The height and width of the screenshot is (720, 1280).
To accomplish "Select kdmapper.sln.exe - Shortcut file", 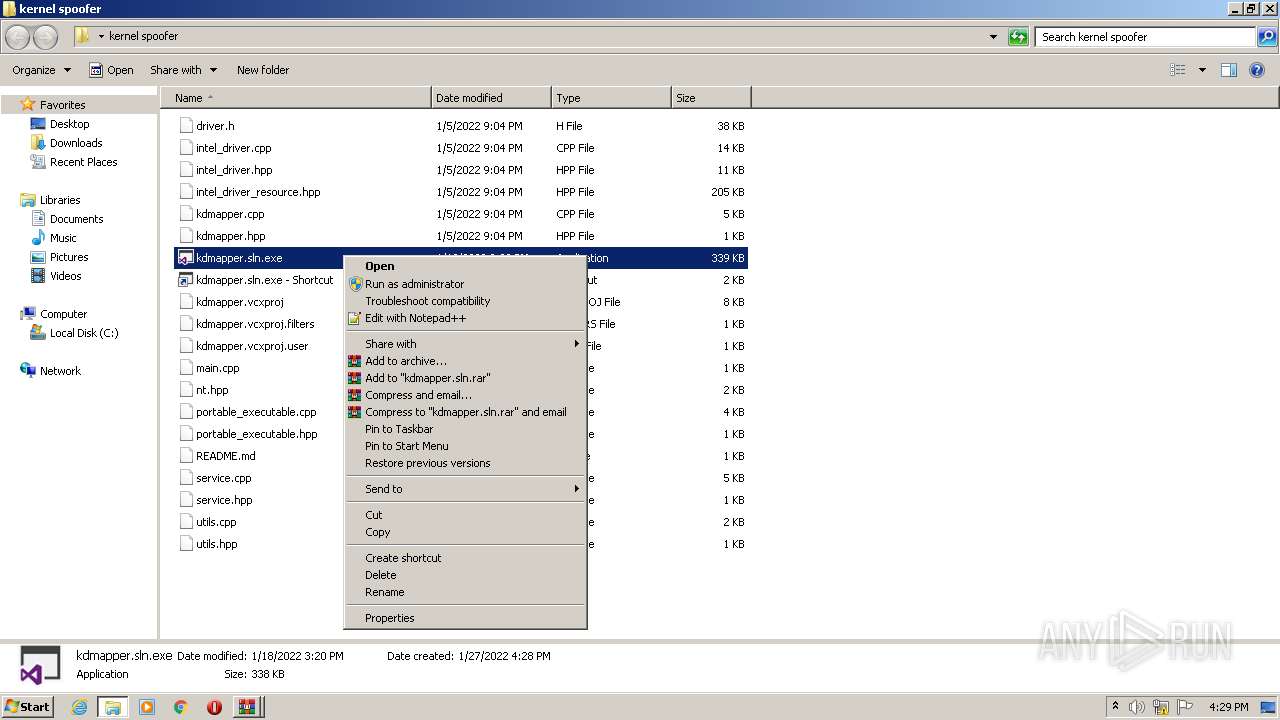I will (x=264, y=280).
